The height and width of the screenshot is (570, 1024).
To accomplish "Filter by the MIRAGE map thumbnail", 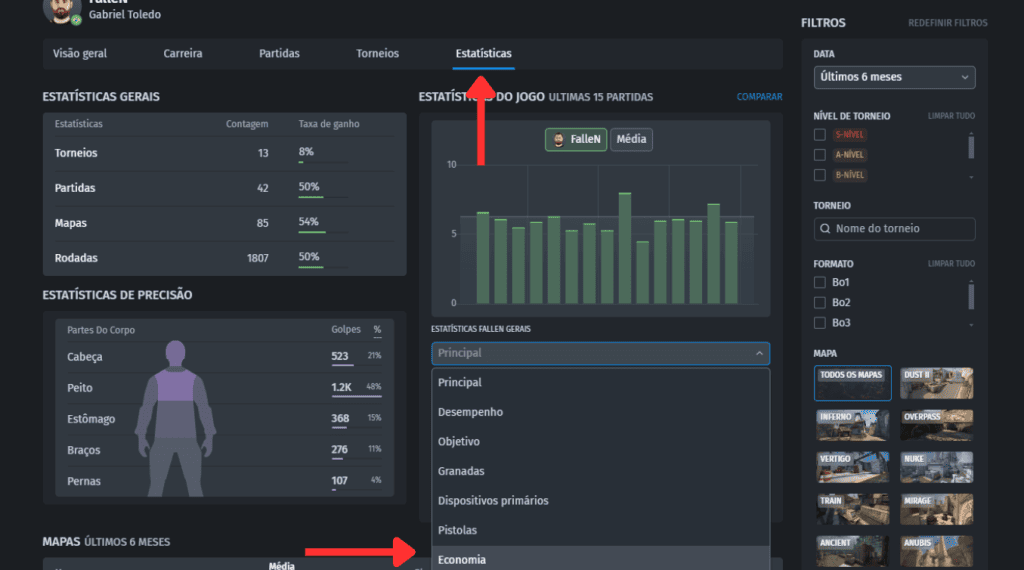I will click(x=936, y=509).
